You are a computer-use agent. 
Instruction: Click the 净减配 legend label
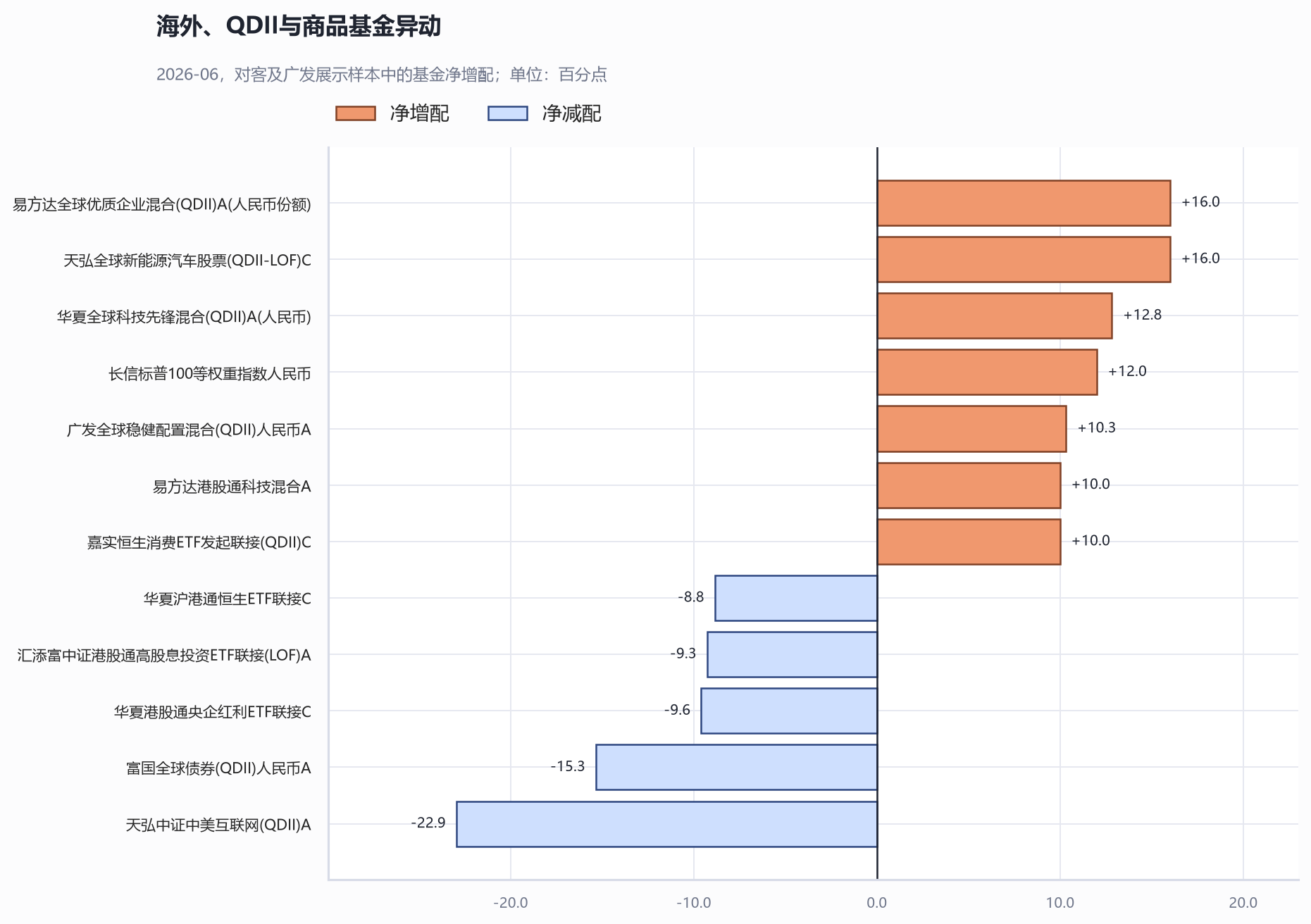pyautogui.click(x=571, y=113)
